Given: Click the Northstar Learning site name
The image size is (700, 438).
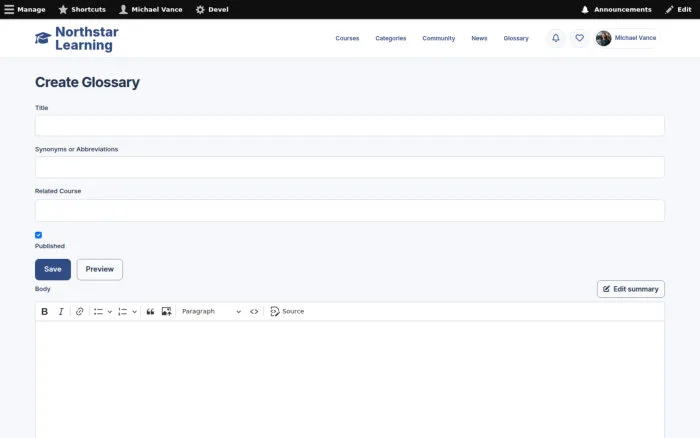Looking at the screenshot, I should [87, 38].
